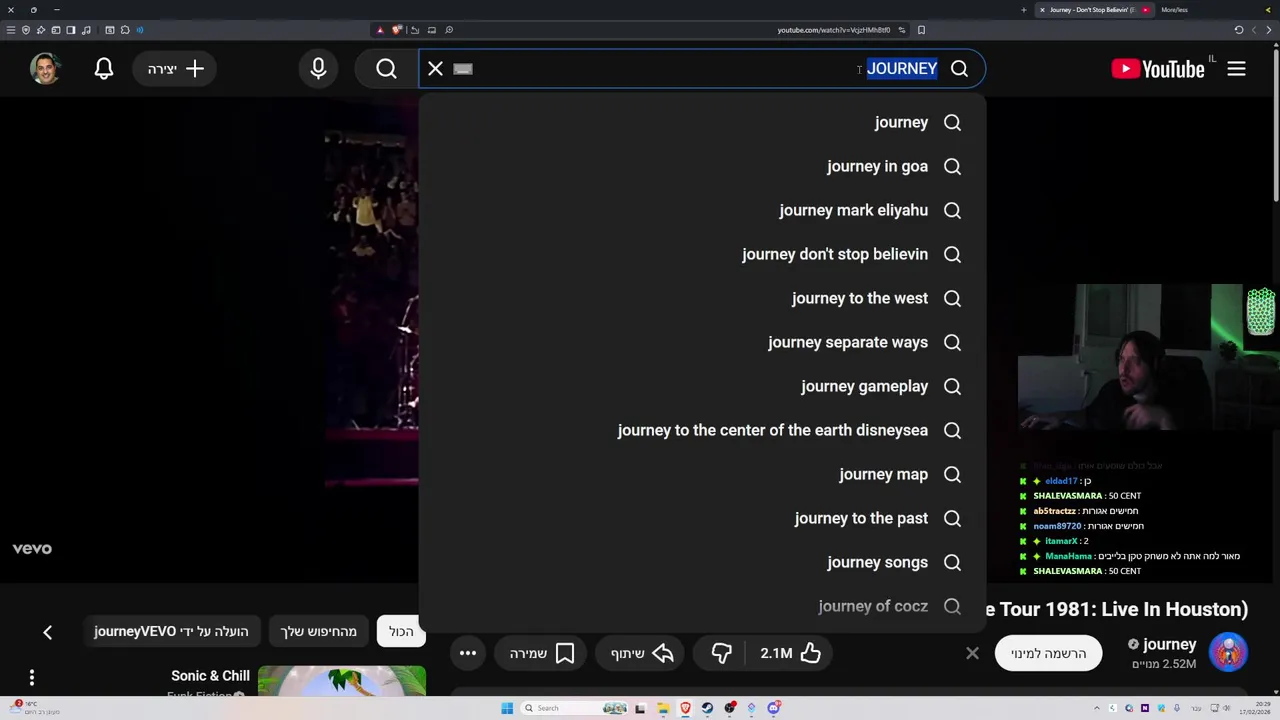Bookmark the page via the address bar icon
The height and width of the screenshot is (720, 1280).
(921, 30)
